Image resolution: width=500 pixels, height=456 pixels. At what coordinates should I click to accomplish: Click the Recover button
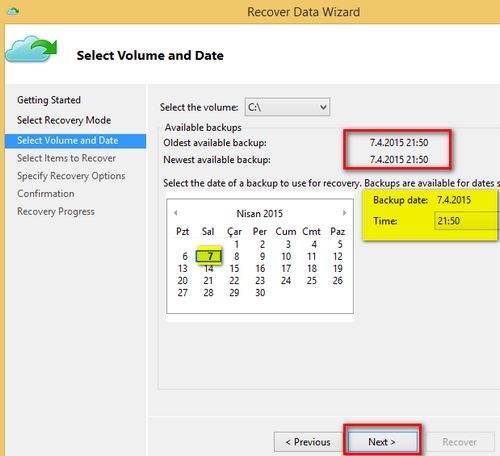coord(459,442)
